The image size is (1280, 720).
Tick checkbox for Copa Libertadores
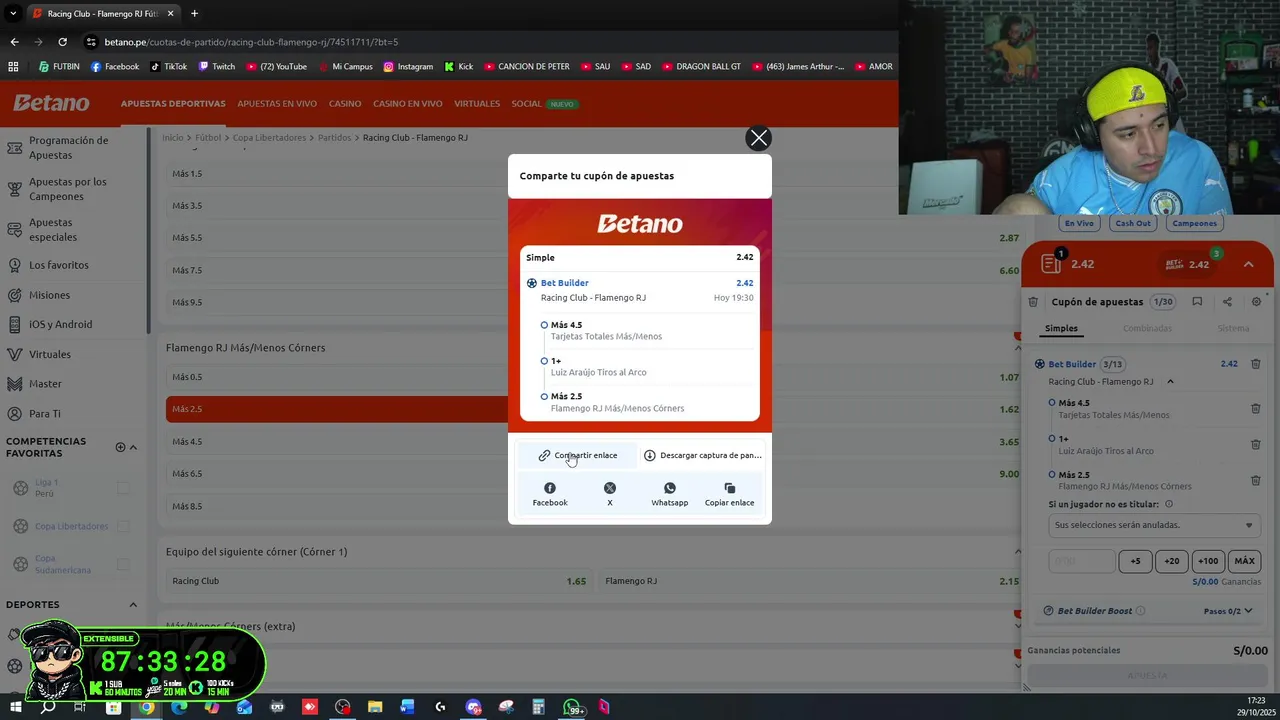coord(123,526)
